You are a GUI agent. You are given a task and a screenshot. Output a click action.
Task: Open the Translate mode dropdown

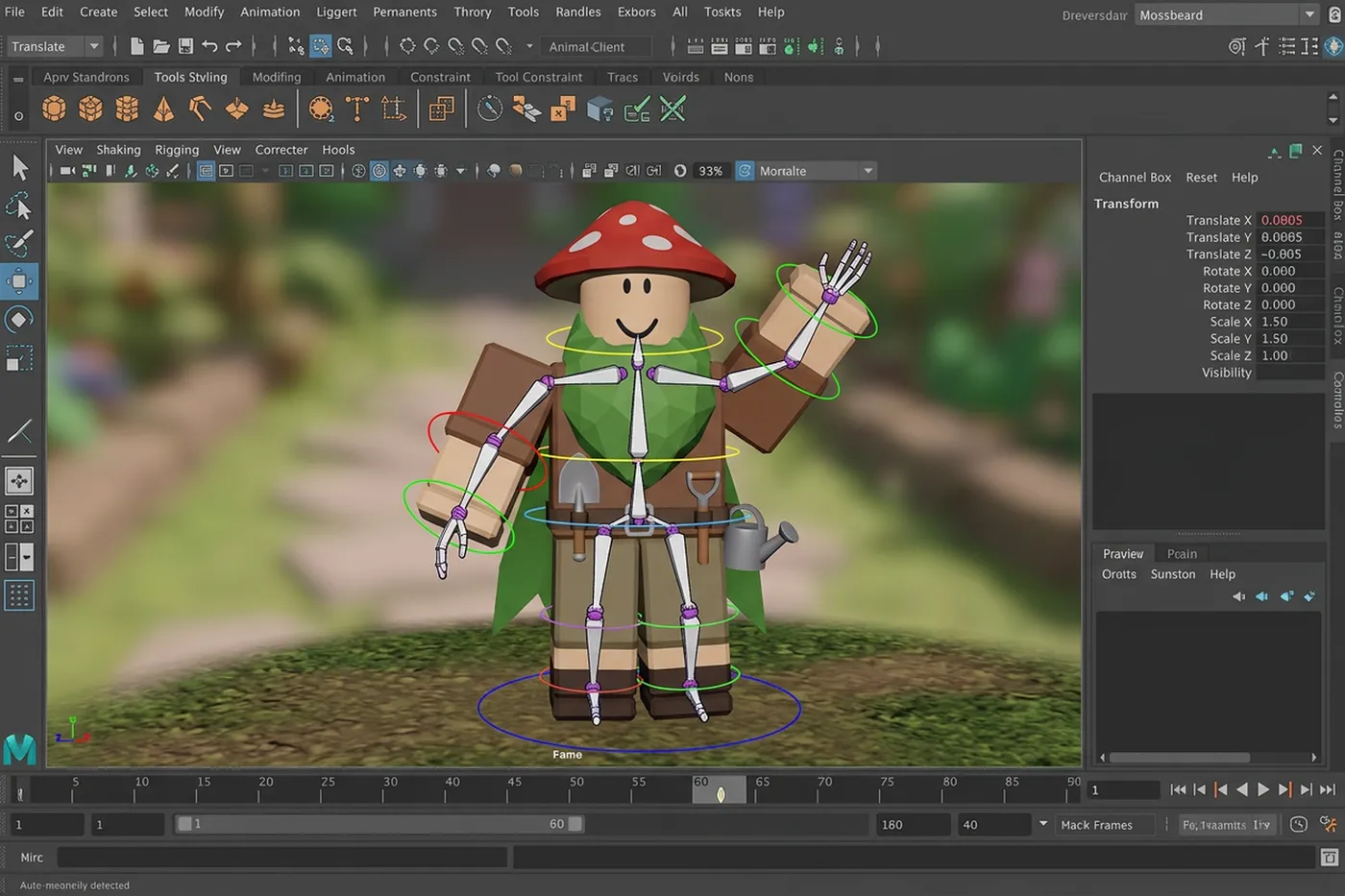[x=54, y=46]
